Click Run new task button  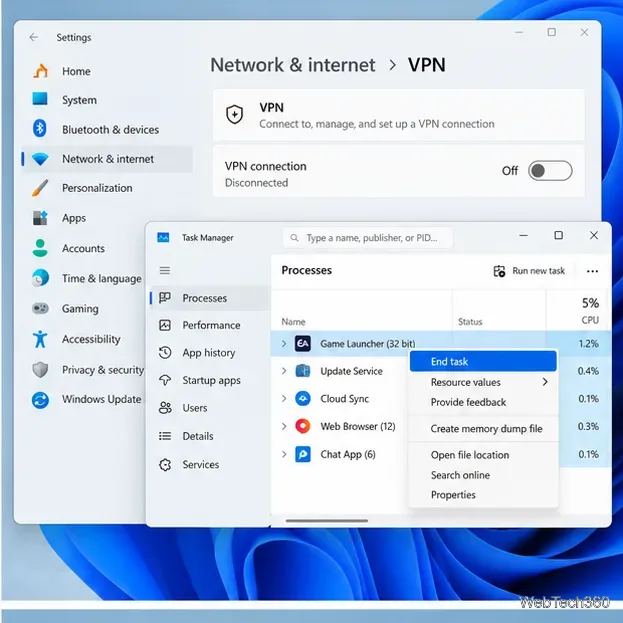(529, 271)
